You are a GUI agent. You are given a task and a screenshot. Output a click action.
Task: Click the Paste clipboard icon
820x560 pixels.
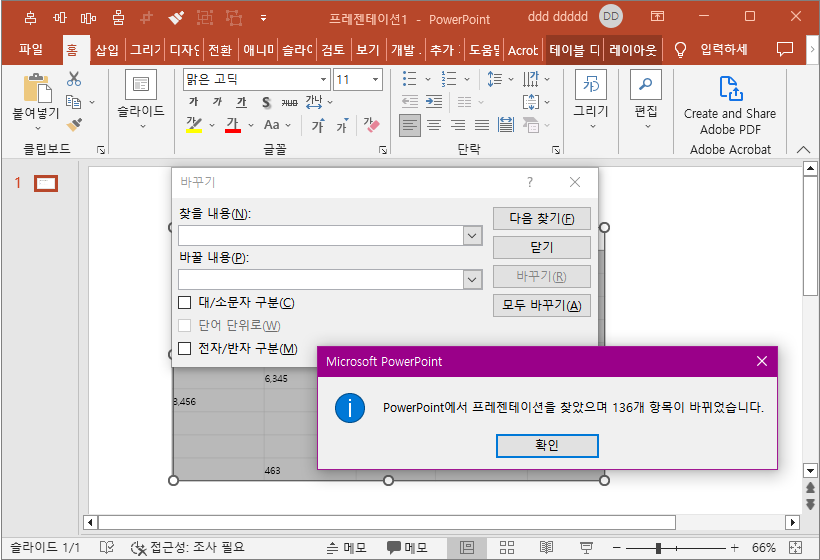coord(37,88)
